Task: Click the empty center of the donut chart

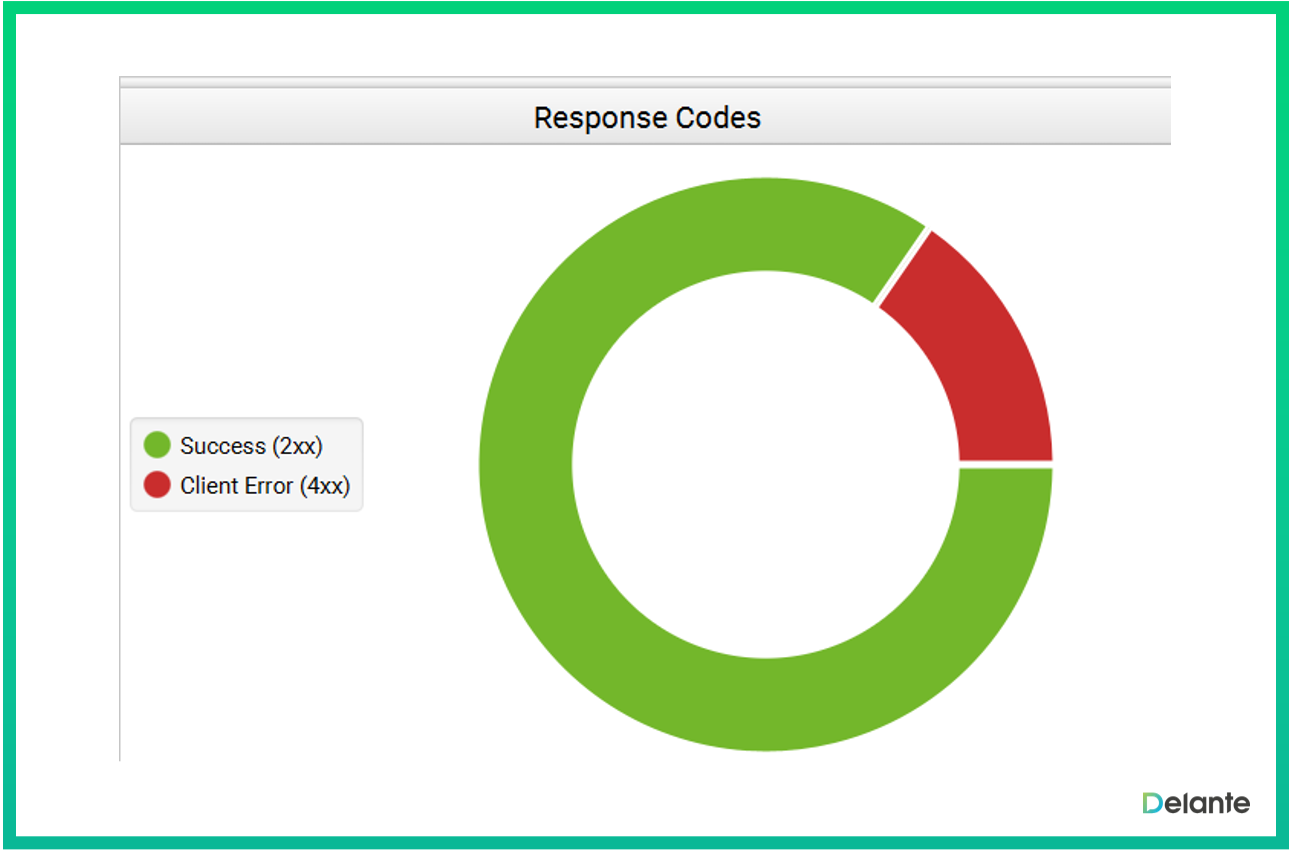Action: 765,465
